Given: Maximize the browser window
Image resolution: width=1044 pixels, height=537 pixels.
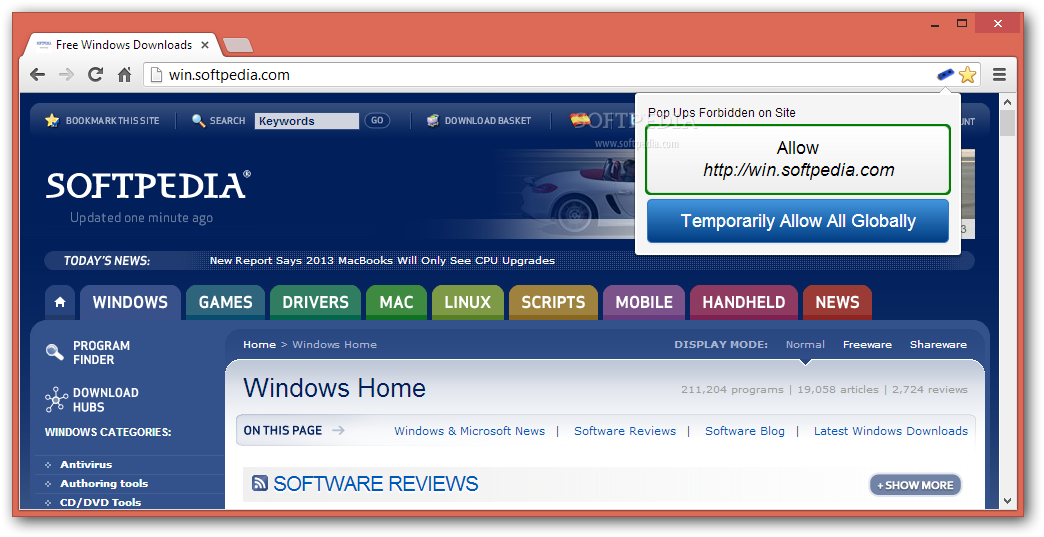Looking at the screenshot, I should (x=962, y=24).
